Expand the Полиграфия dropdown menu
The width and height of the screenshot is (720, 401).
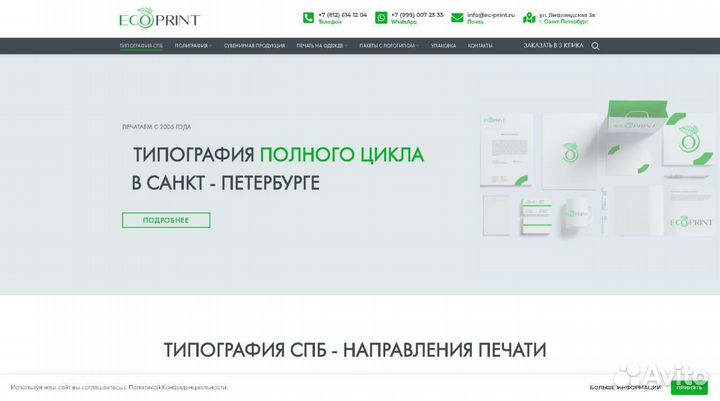click(193, 46)
